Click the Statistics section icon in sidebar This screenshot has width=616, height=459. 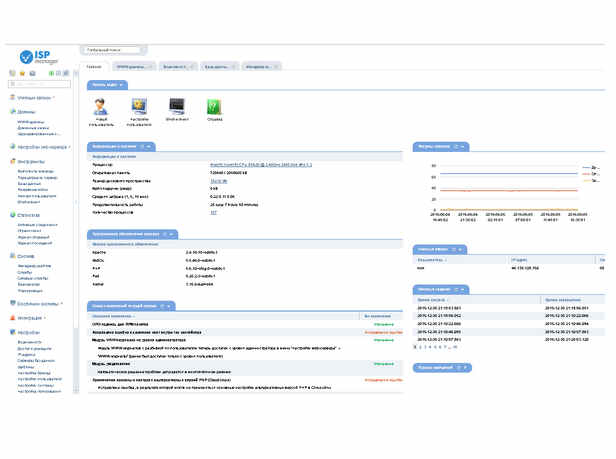[x=11, y=214]
